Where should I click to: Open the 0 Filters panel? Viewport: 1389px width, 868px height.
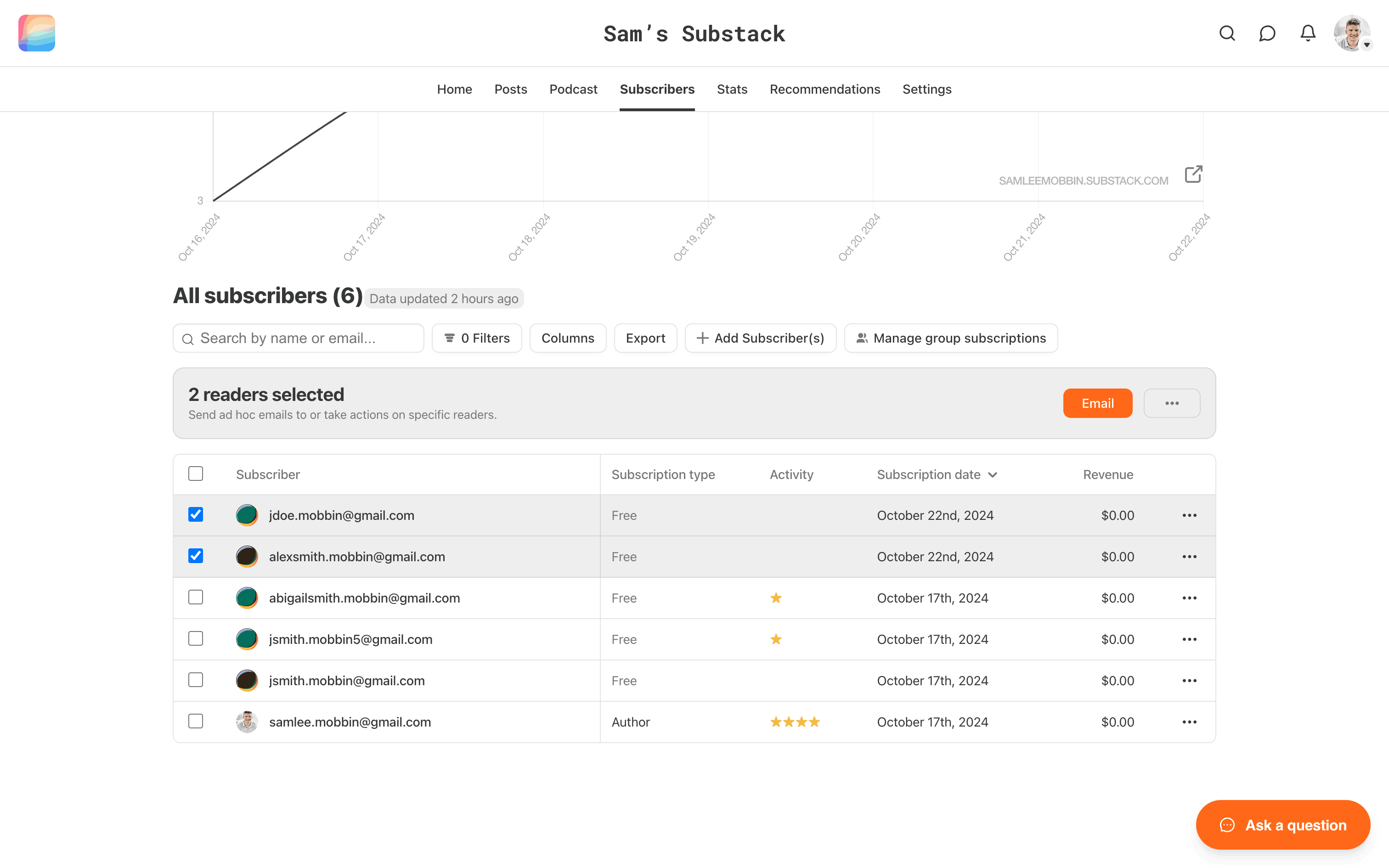477,338
